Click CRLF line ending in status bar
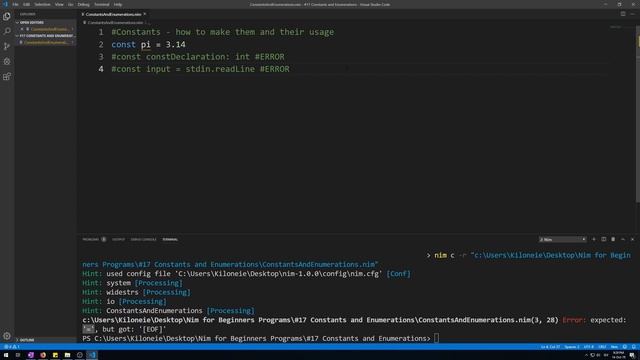Viewport: 640px width, 360px height. coord(602,347)
